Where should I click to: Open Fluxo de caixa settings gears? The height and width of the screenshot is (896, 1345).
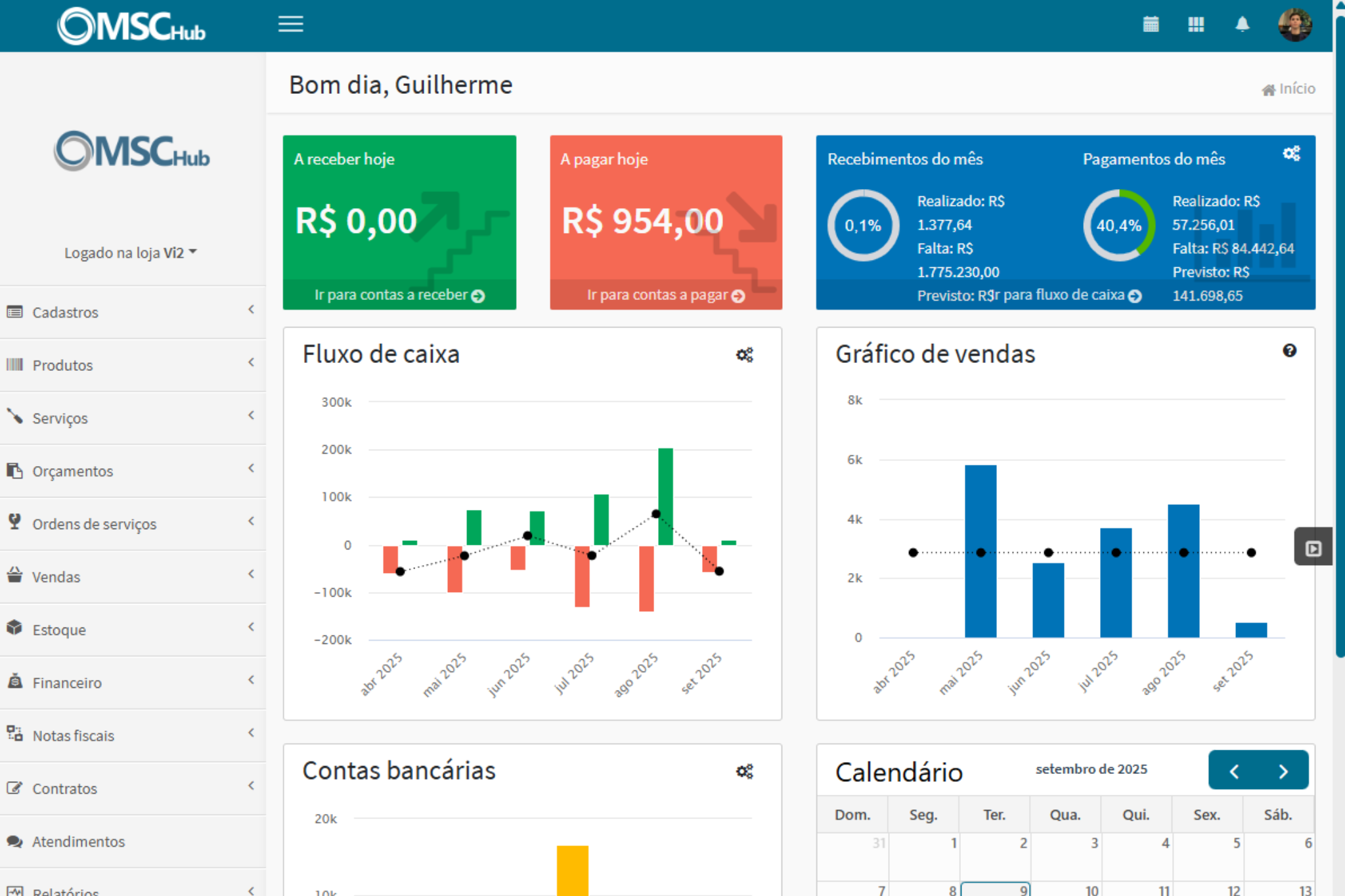(x=744, y=355)
